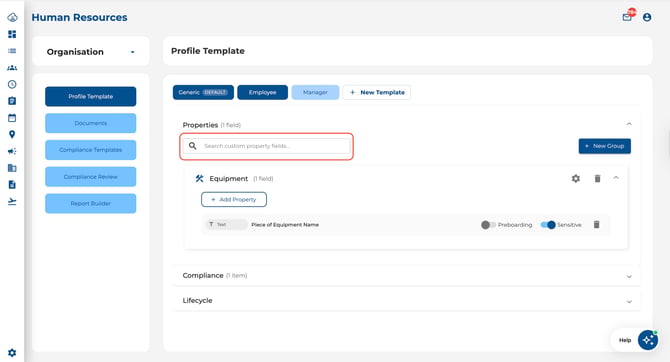
Task: Click the New Template button
Action: click(x=376, y=92)
